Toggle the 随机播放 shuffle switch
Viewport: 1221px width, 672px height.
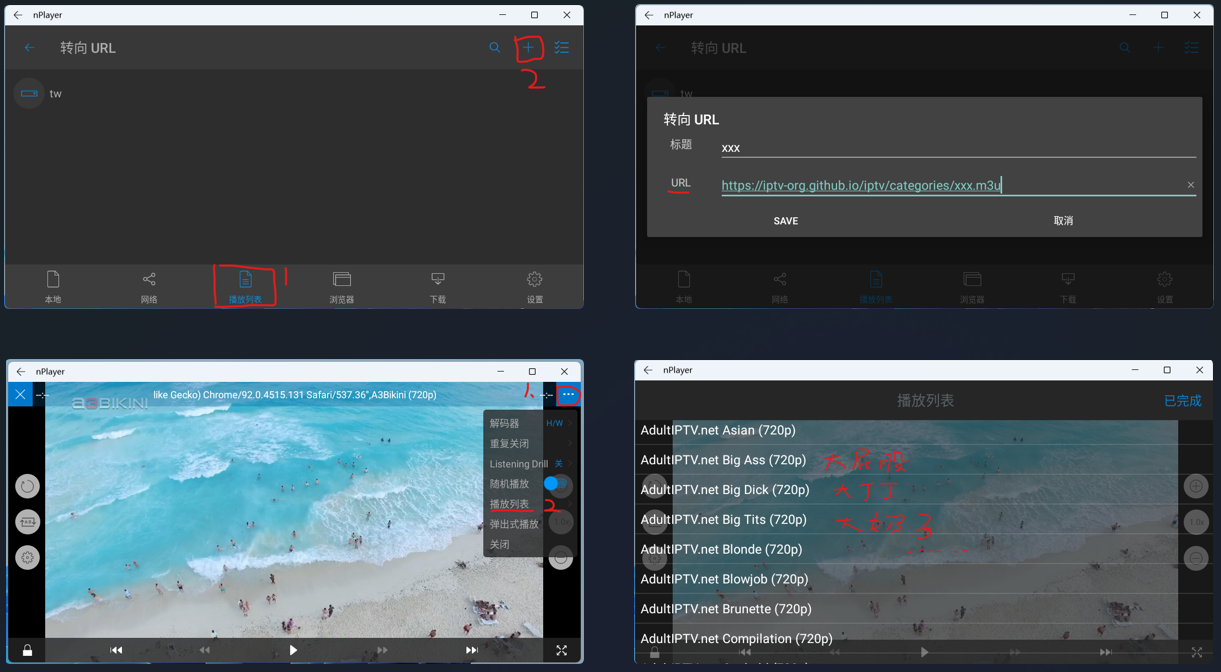pyautogui.click(x=556, y=484)
